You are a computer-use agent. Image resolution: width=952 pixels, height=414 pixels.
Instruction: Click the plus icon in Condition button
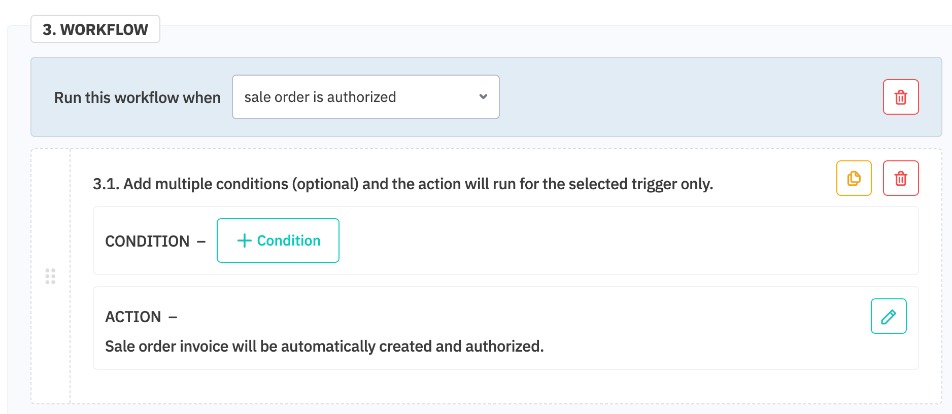coord(244,241)
